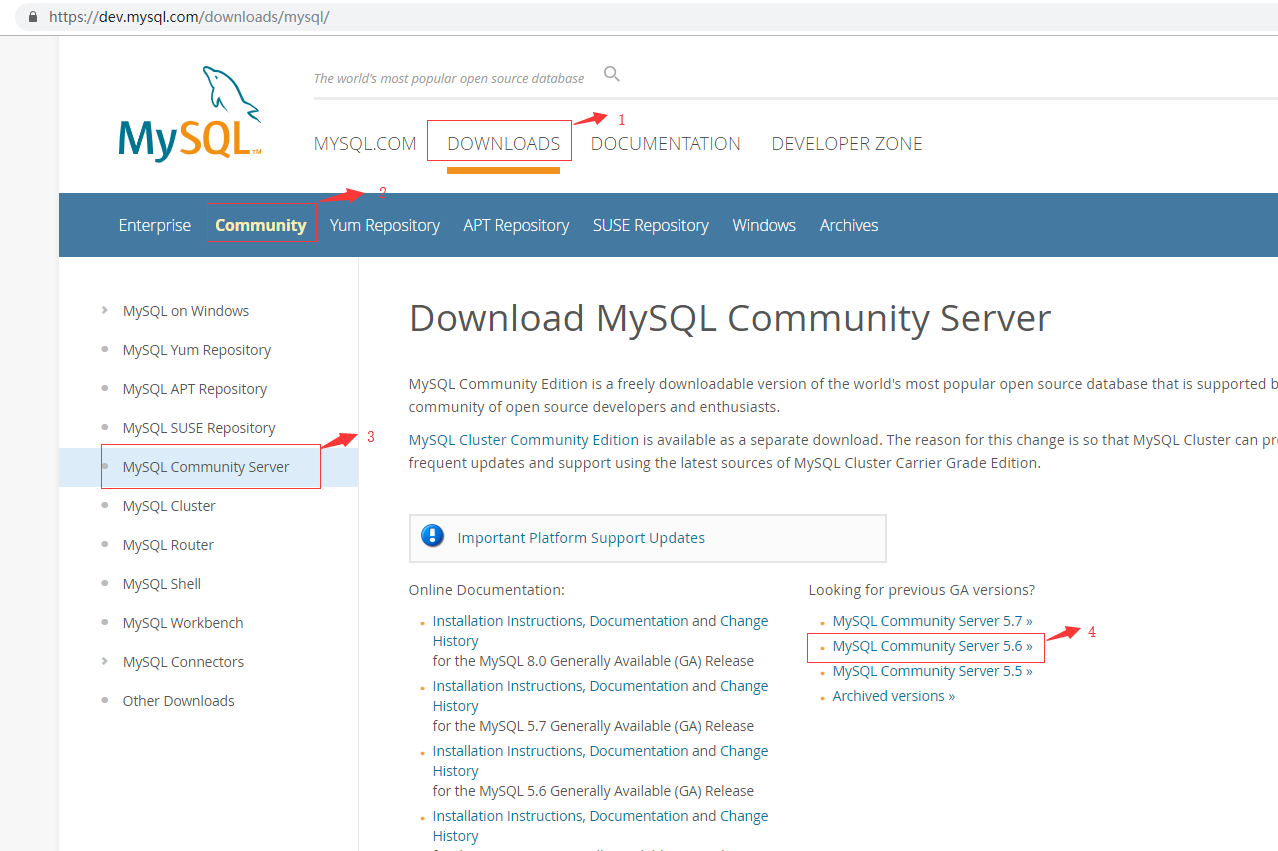Image resolution: width=1278 pixels, height=851 pixels.
Task: Open MySQL Shell in the sidebar
Action: (162, 583)
